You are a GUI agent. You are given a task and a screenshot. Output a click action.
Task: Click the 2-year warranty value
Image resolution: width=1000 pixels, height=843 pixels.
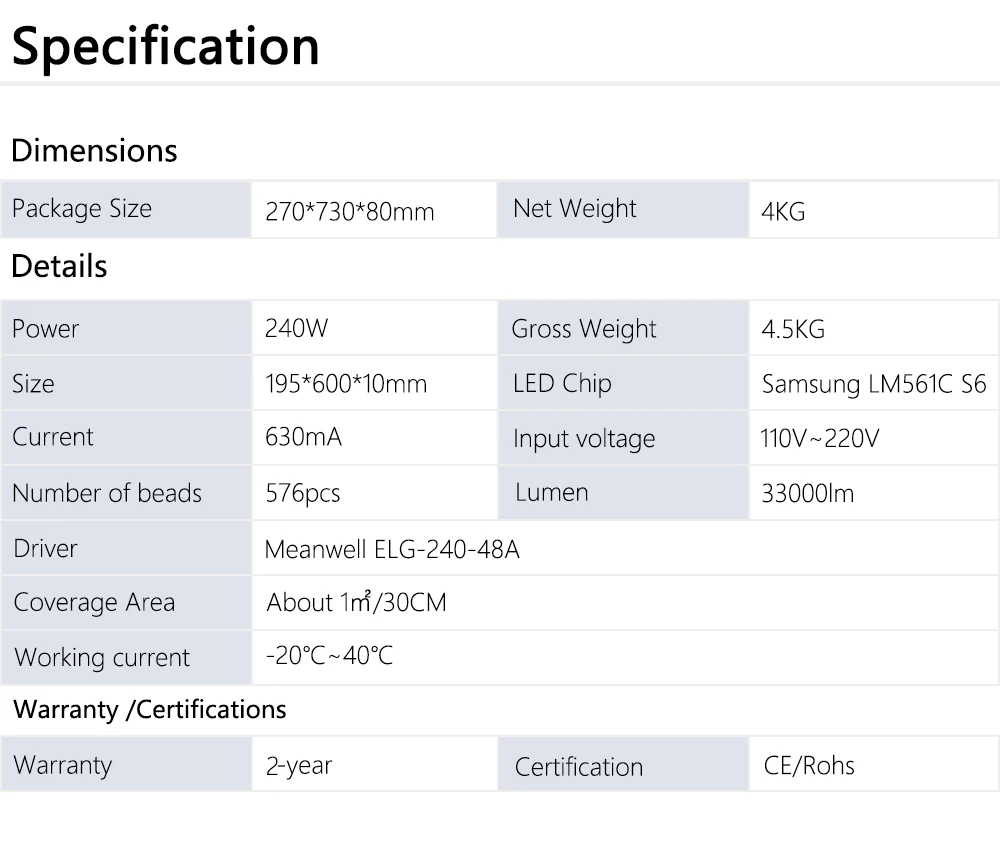tap(299, 766)
